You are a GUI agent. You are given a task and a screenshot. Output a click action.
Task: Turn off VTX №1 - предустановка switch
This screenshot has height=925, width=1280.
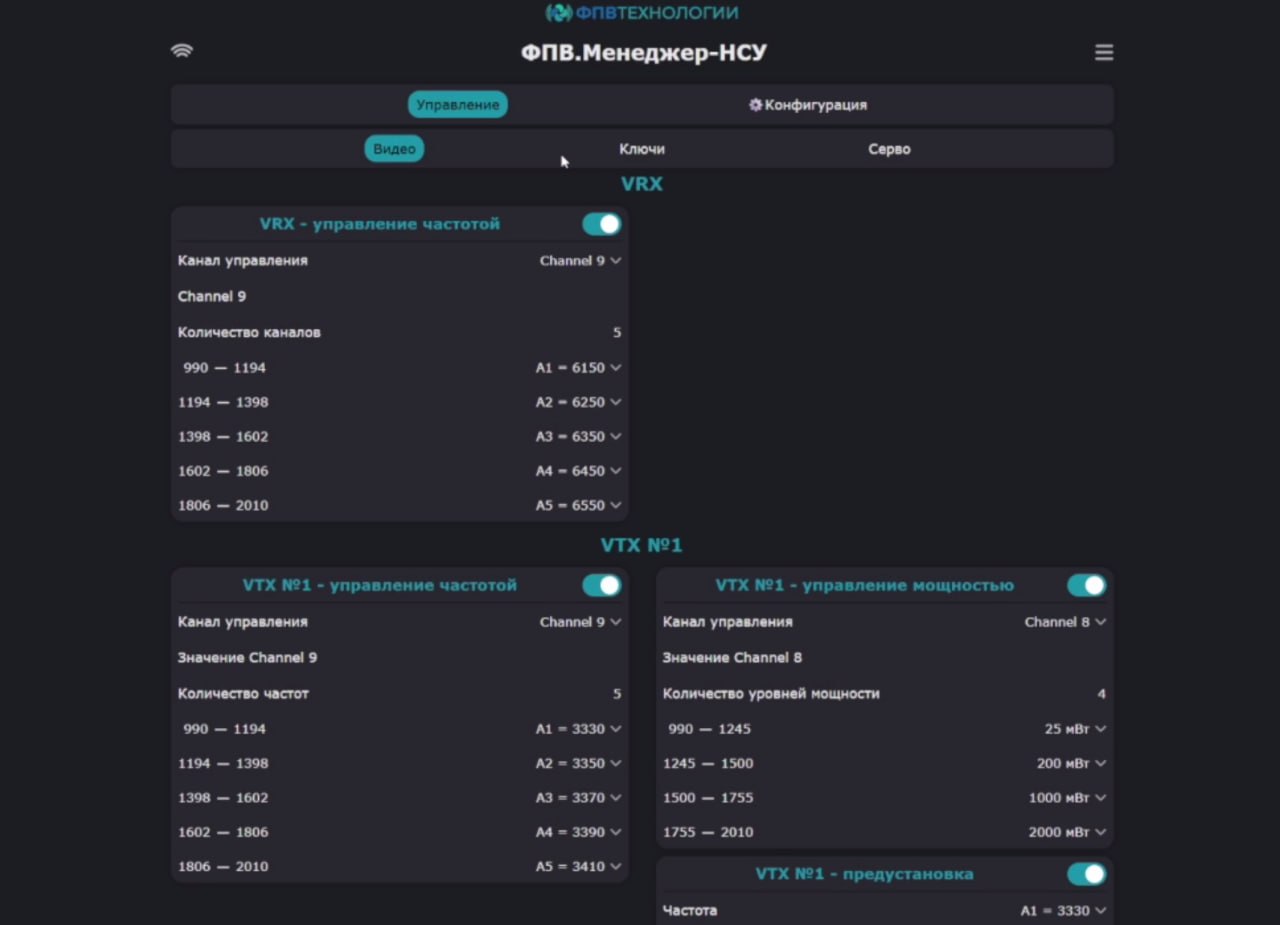(x=1087, y=874)
